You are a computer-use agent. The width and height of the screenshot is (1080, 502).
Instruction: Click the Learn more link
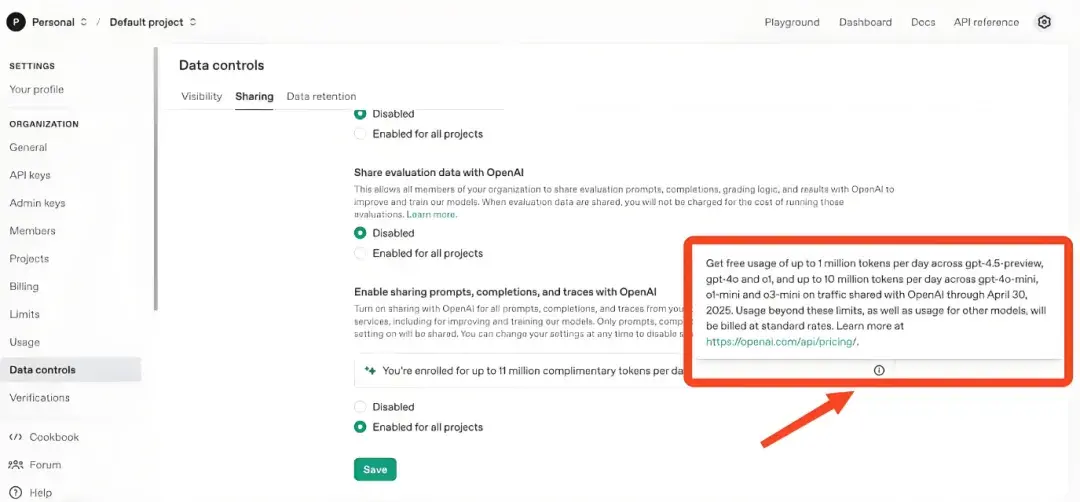tap(431, 214)
